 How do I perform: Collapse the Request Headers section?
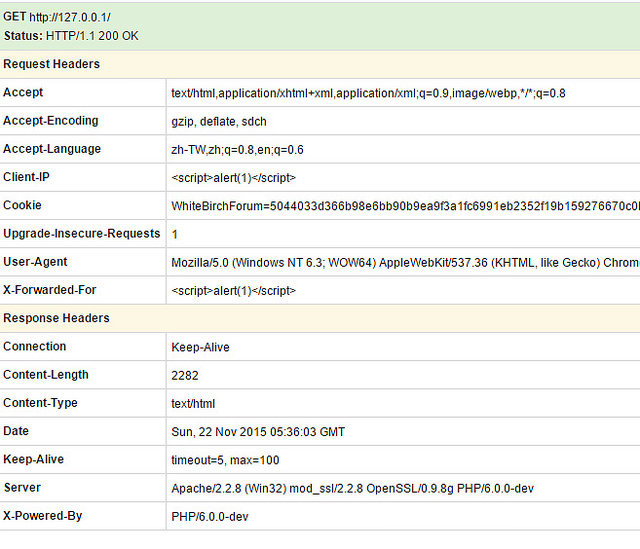point(52,64)
